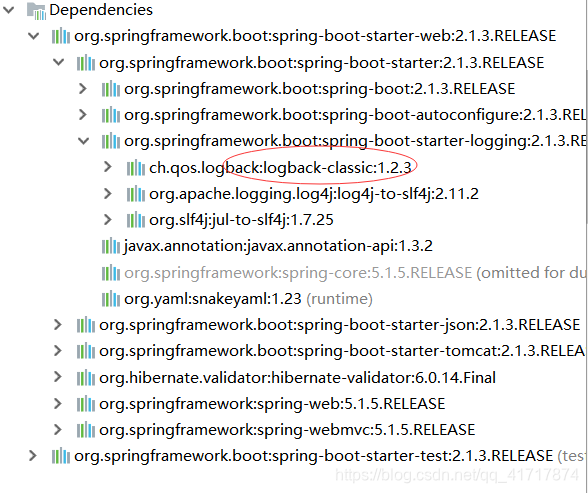
Task: Click library icon of spring-webmvc:5.1.5.RELEASE
Action: click(x=86, y=430)
